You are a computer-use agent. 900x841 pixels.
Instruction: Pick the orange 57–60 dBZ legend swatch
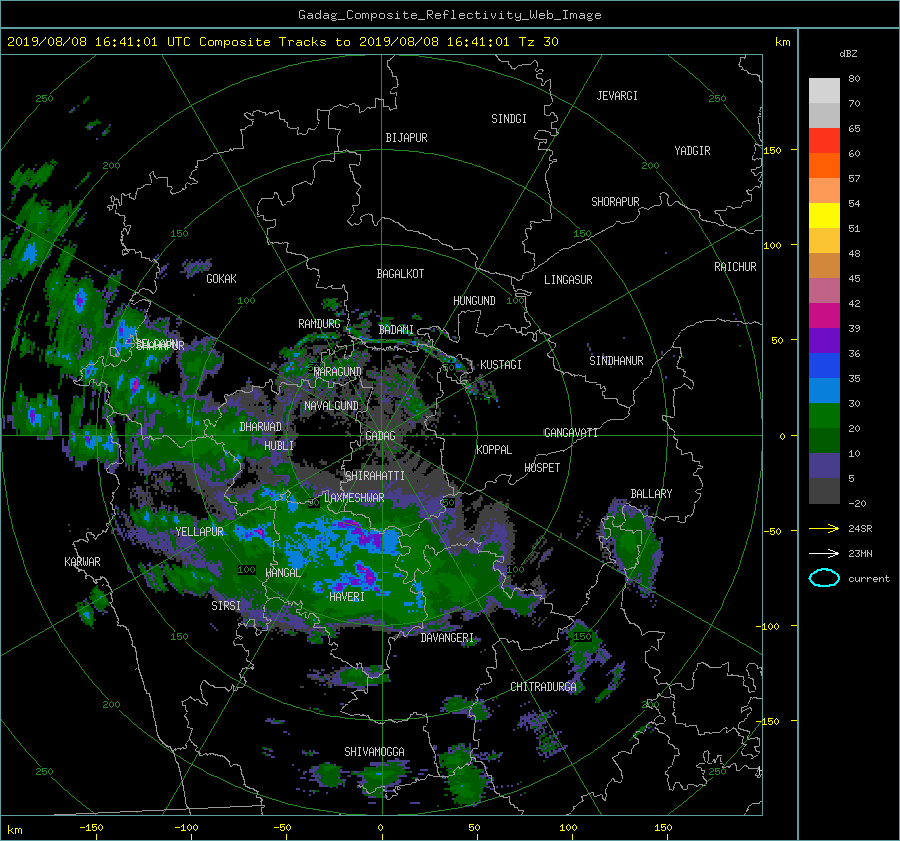pyautogui.click(x=824, y=166)
